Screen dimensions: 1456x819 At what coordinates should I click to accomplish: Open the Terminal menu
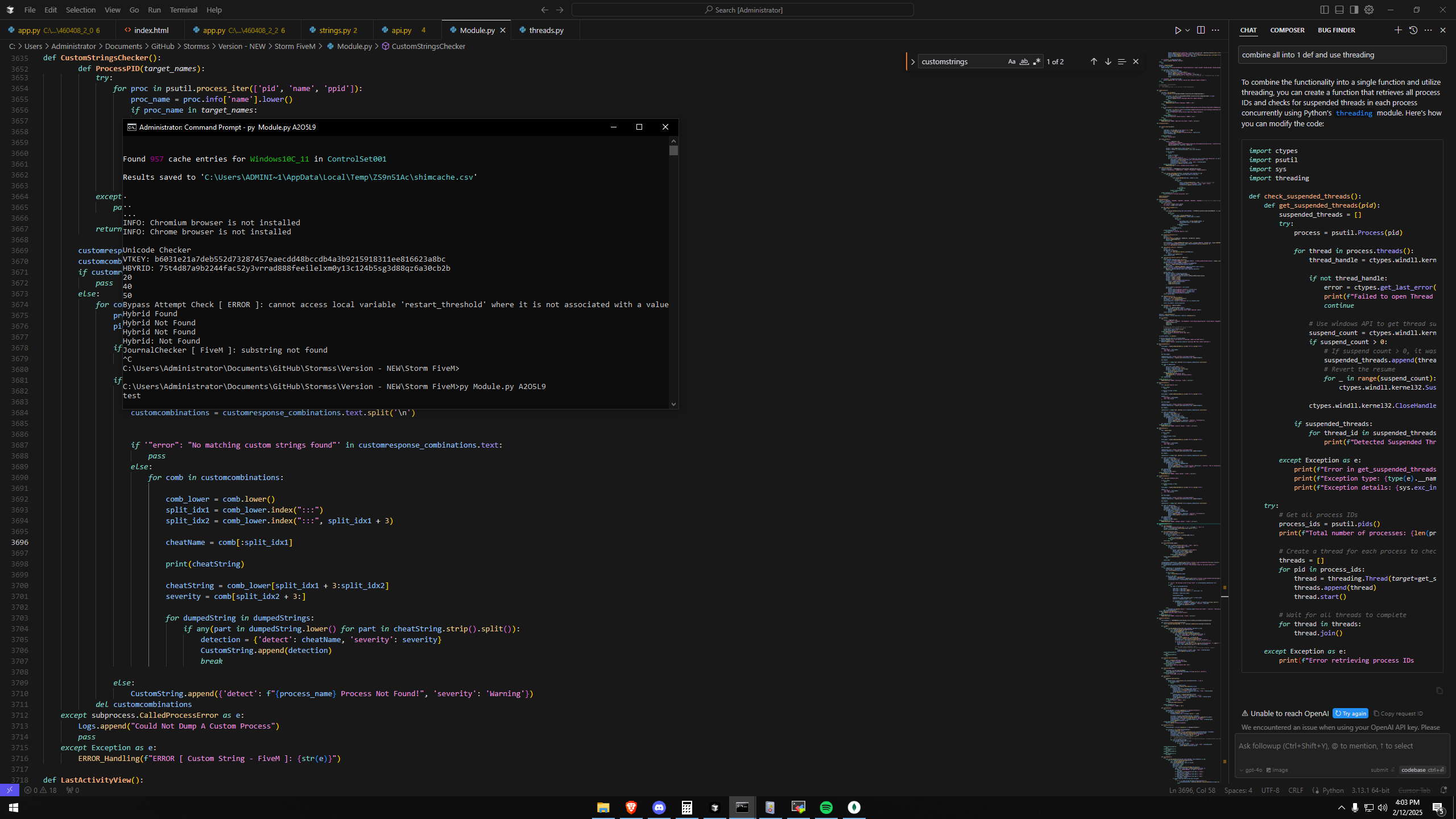pyautogui.click(x=183, y=10)
